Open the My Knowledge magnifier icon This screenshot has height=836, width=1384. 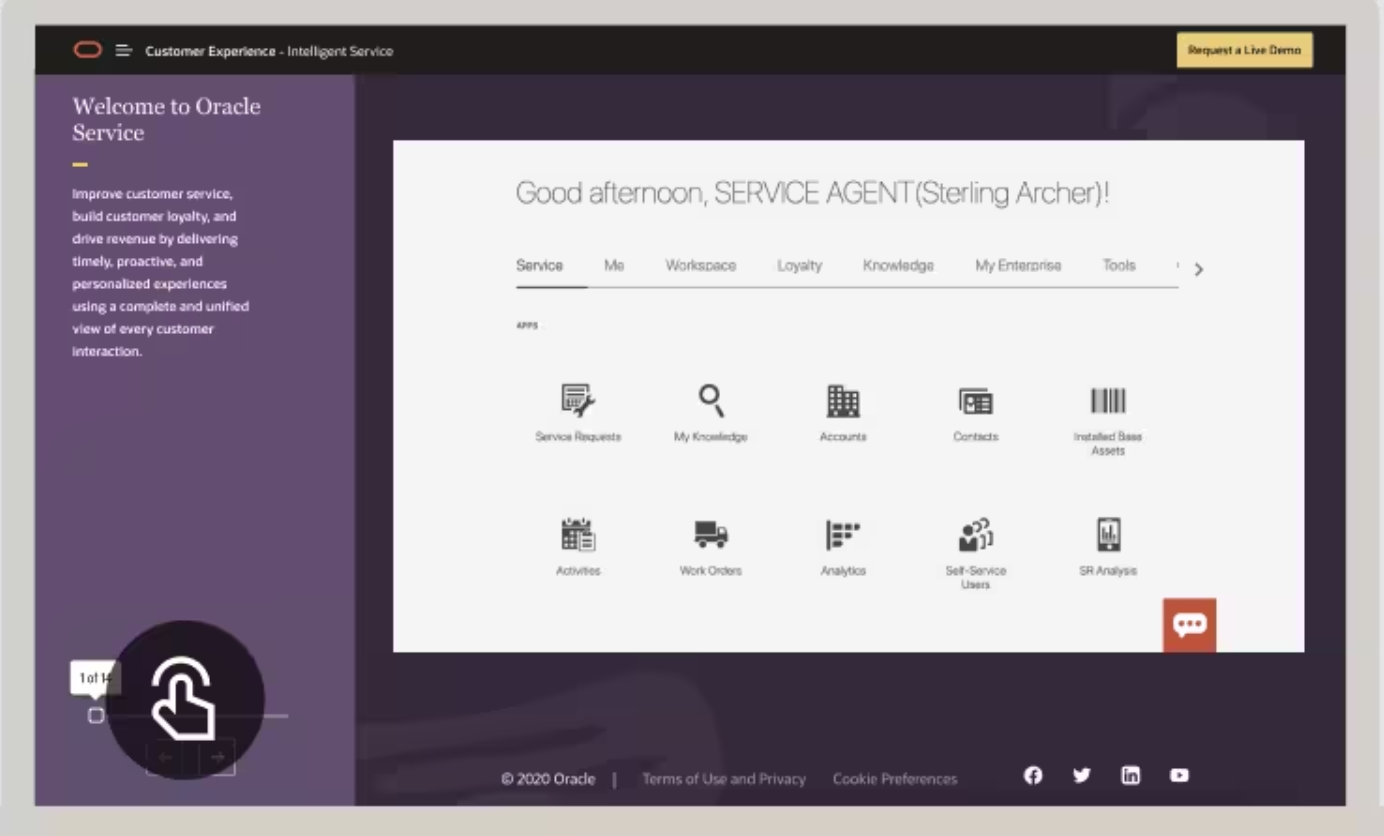[x=711, y=401]
